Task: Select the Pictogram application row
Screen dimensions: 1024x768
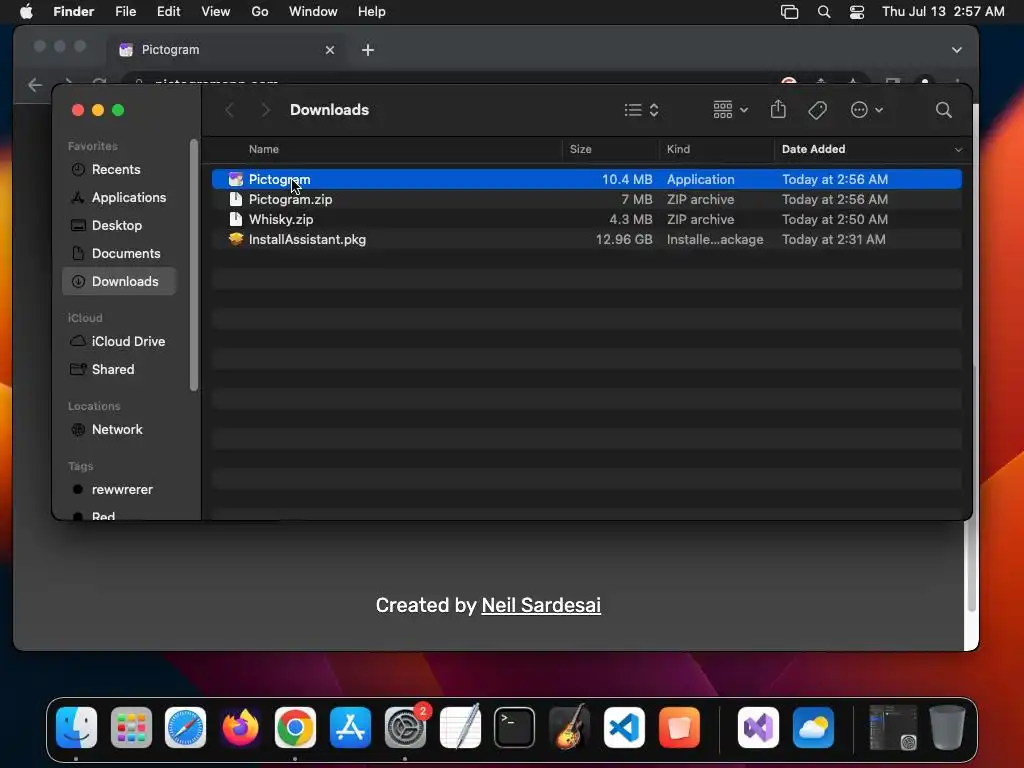Action: coord(586,179)
